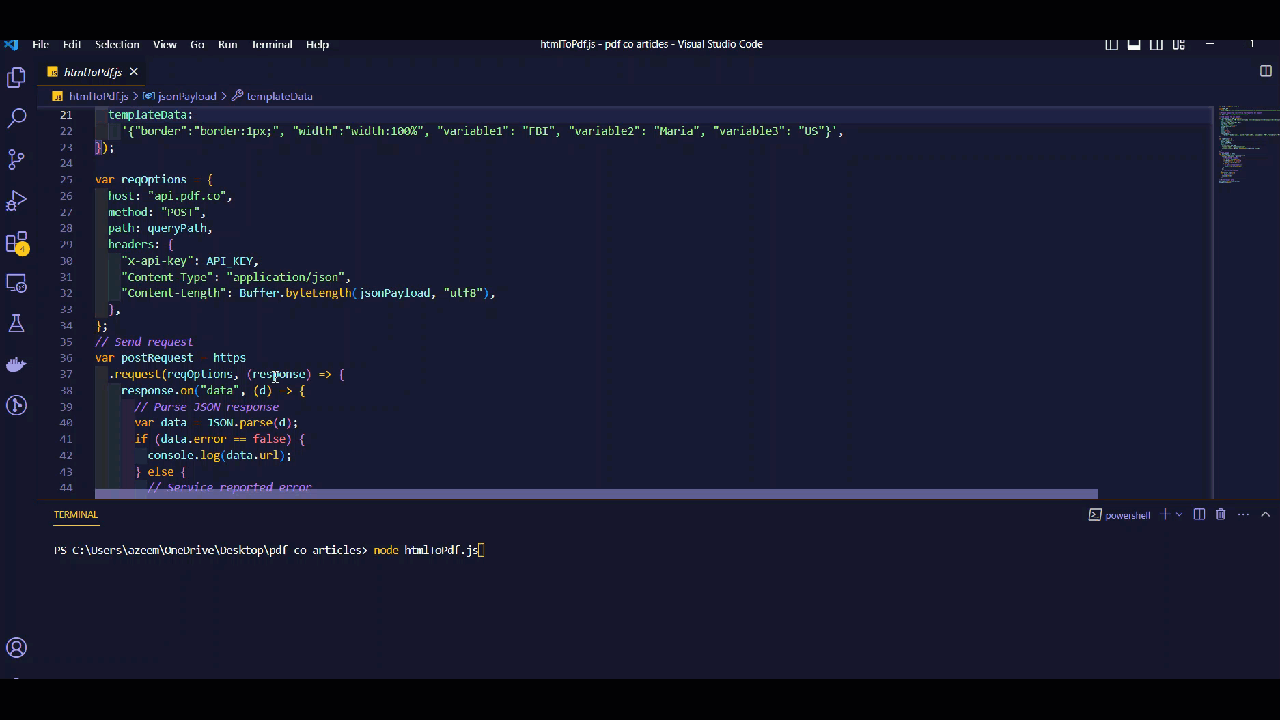Click the "// Parse JSON response" comment
1280x720 pixels.
[206, 407]
